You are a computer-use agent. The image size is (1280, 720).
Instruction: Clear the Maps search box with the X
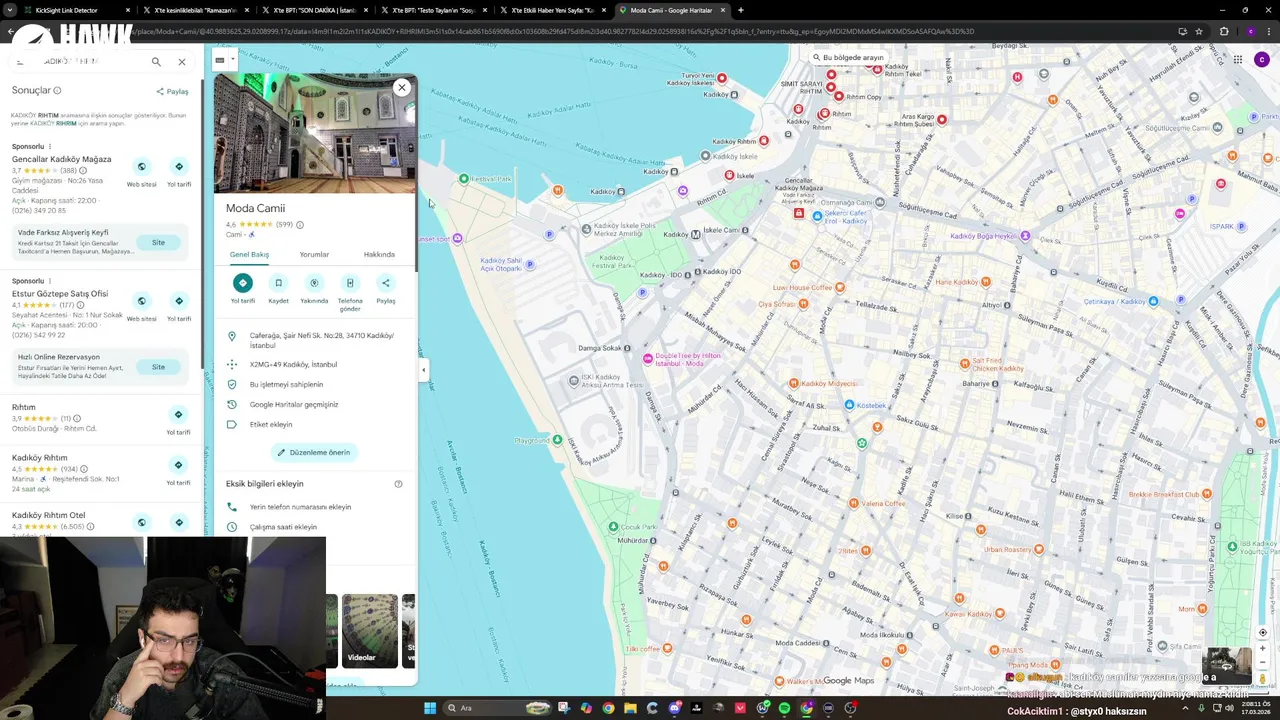(x=182, y=62)
